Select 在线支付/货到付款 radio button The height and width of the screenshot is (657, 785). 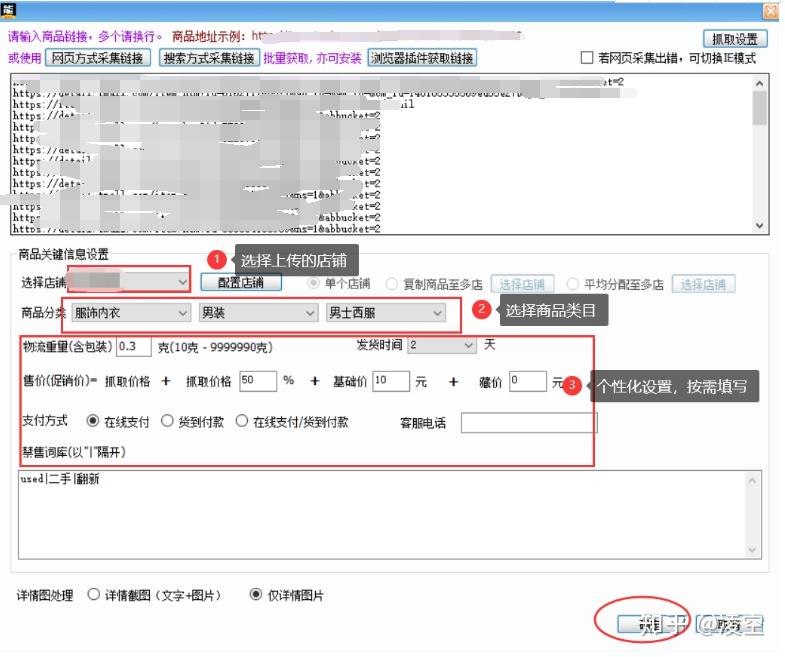point(242,421)
